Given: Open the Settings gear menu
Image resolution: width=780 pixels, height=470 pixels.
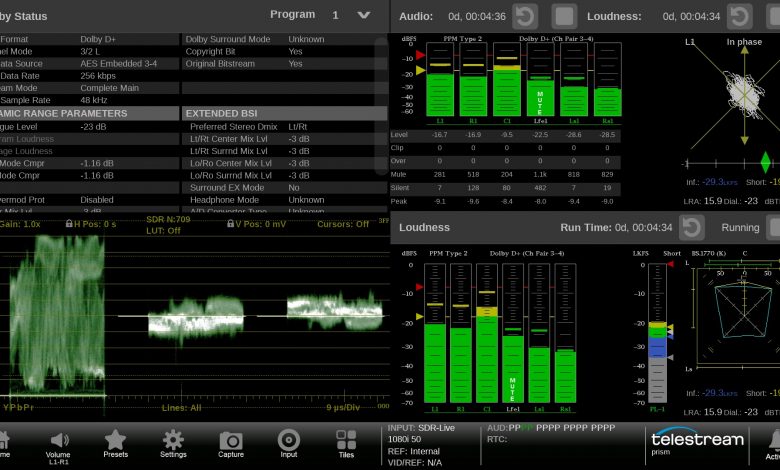Looking at the screenshot, I should point(174,444).
